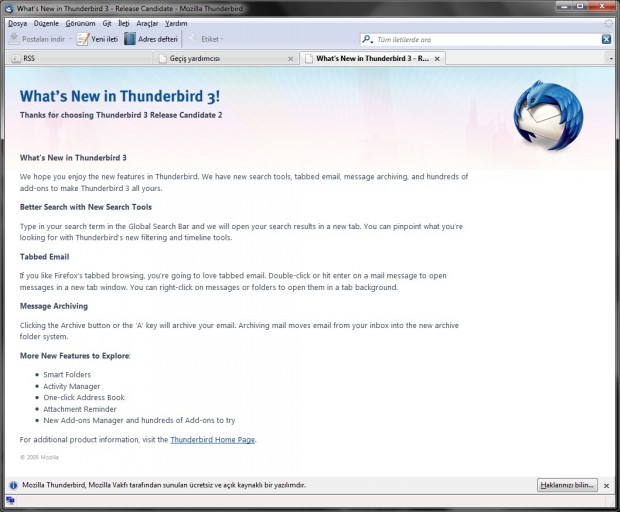
Task: Click the "Tabbed Email" heading
Action: tap(44, 257)
